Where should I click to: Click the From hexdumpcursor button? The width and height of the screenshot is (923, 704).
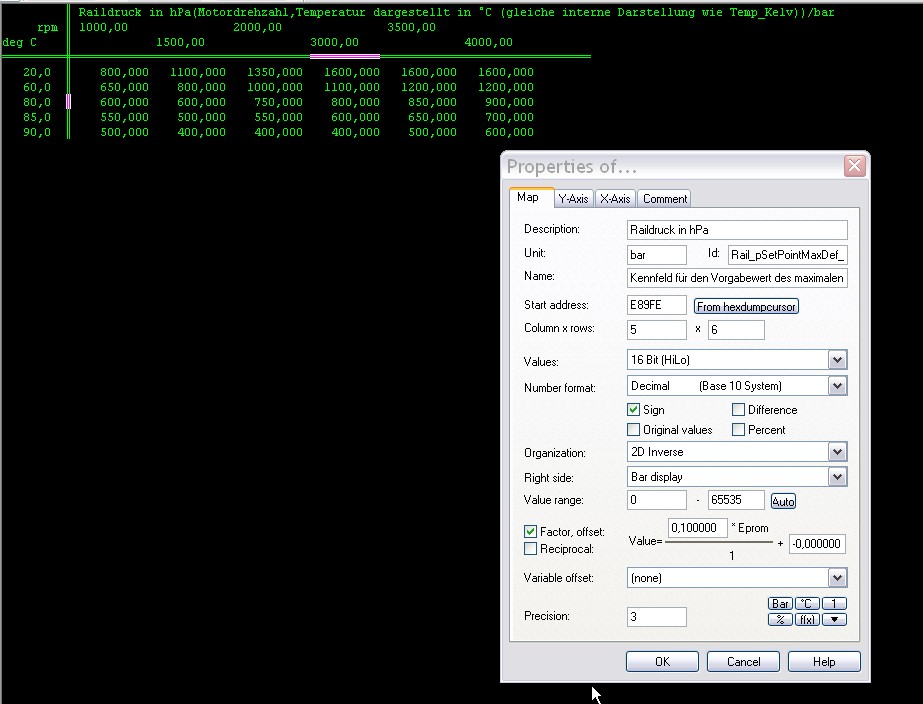[x=746, y=306]
